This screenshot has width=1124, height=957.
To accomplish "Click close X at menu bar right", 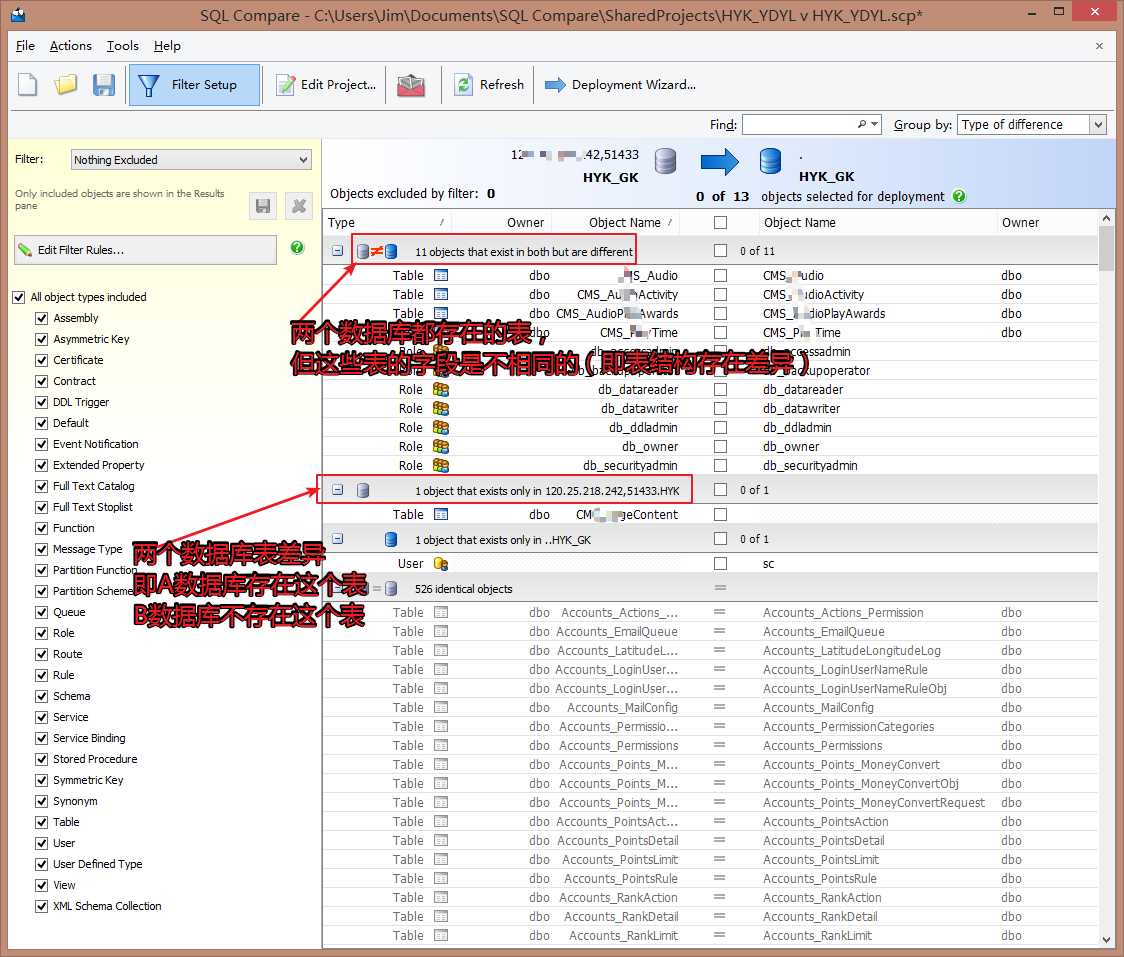I will [x=1099, y=46].
